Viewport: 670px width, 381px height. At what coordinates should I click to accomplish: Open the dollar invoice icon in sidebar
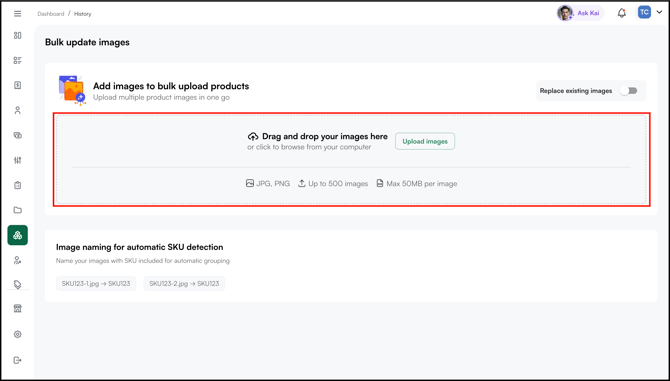pos(18,85)
